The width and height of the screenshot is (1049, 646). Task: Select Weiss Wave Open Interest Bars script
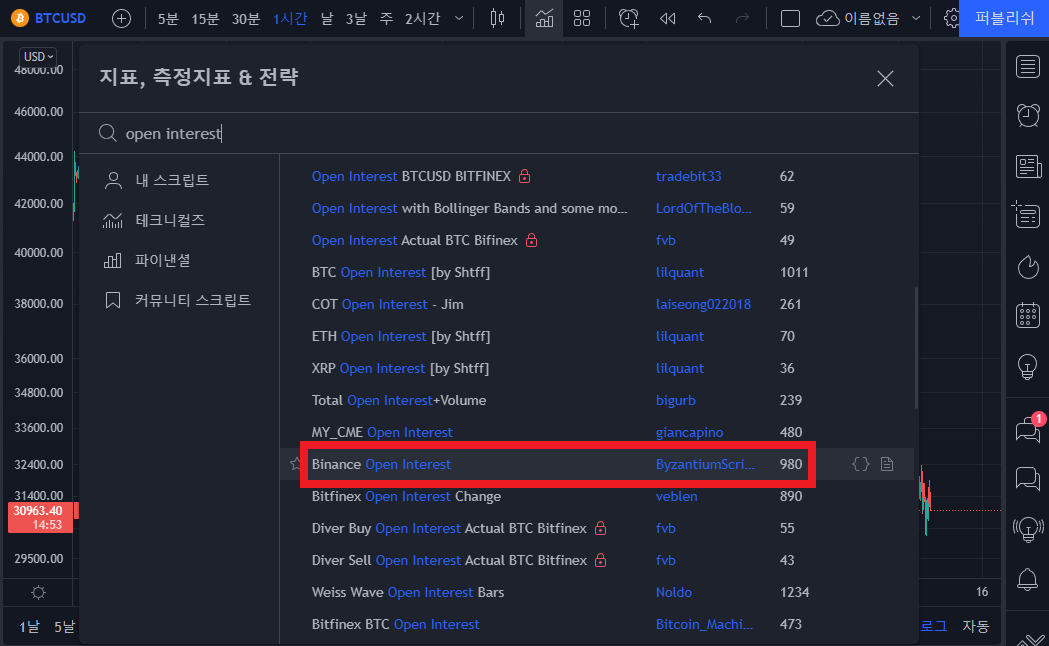coord(407,593)
